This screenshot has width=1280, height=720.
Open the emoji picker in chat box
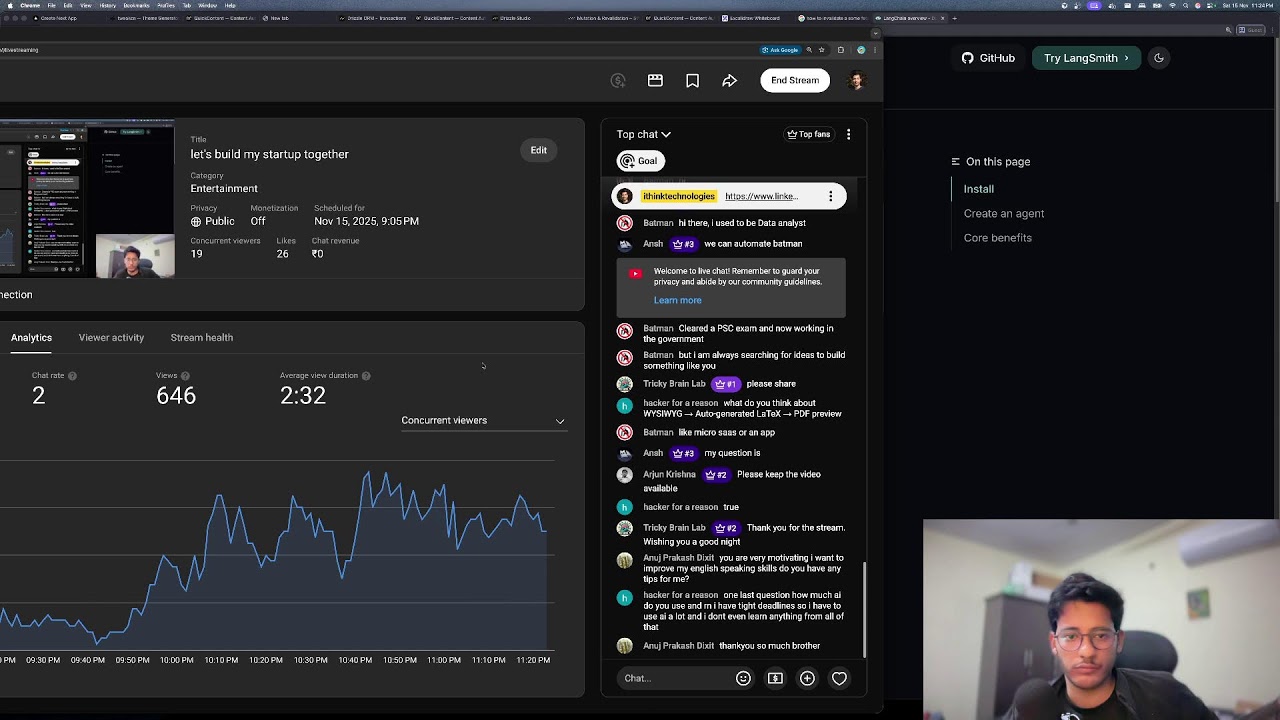pyautogui.click(x=743, y=678)
